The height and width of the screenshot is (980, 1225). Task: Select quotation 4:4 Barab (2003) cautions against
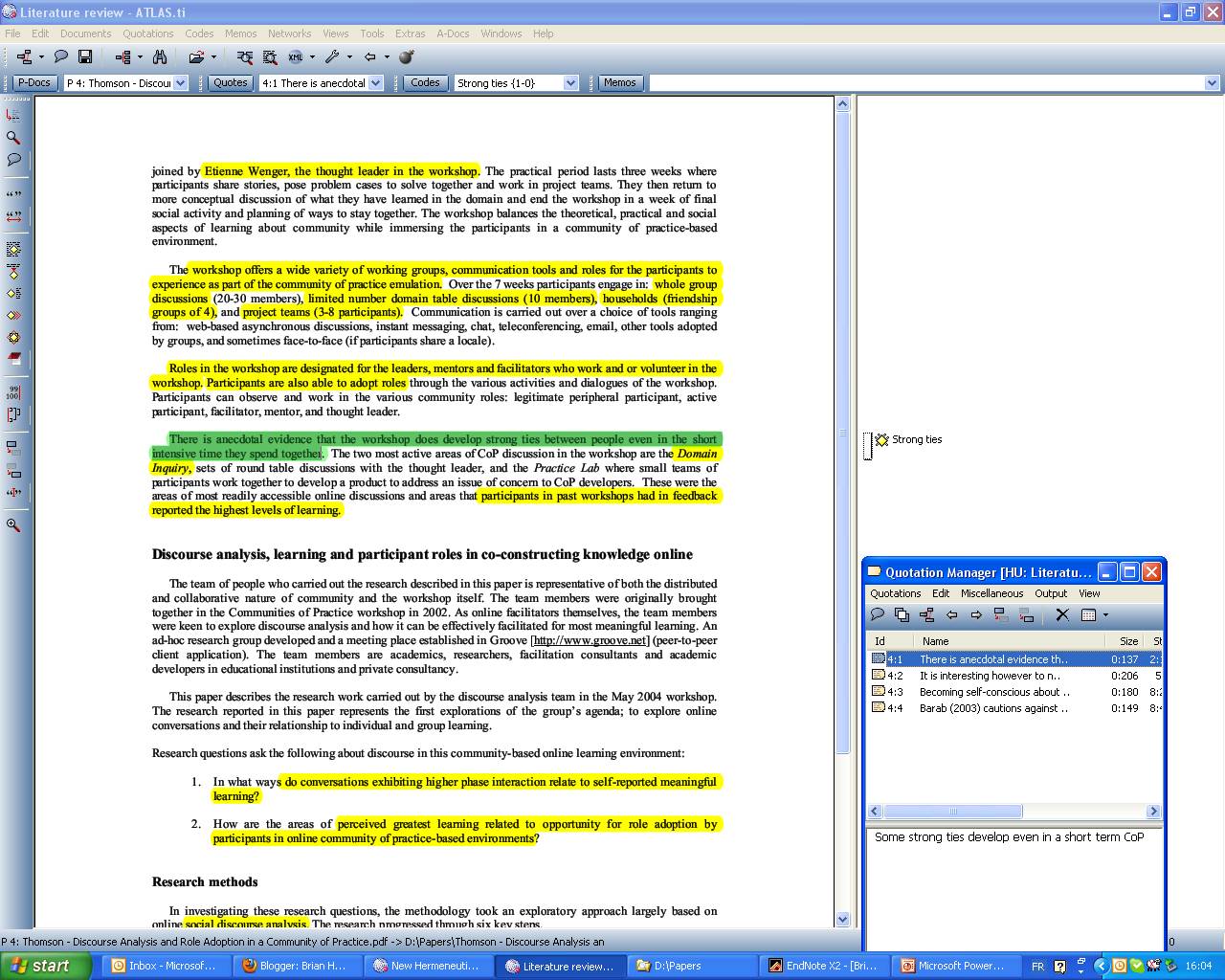[x=1015, y=708]
